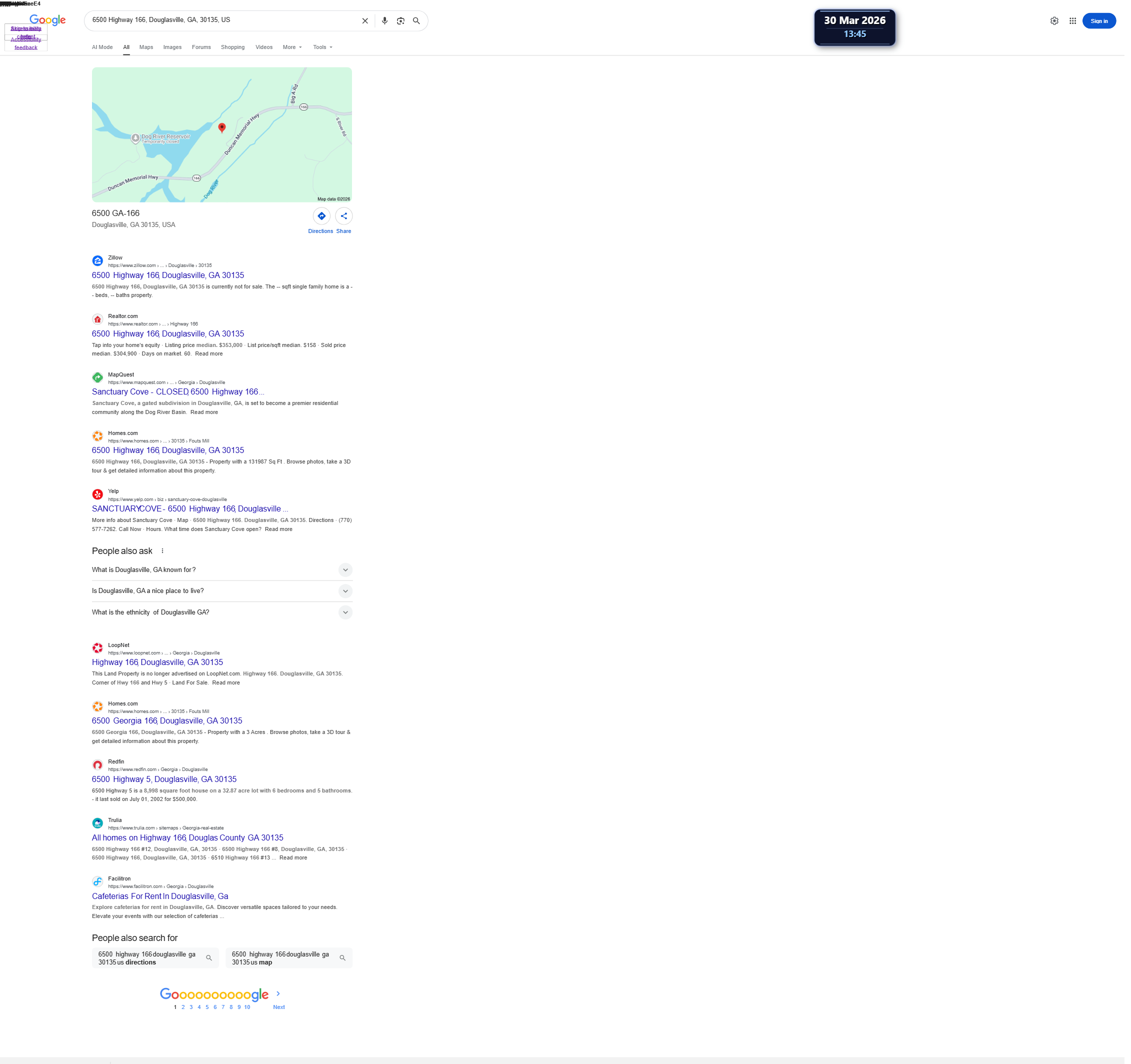1131x1064 pixels.
Task: Click the map preview thumbnail
Action: (222, 135)
